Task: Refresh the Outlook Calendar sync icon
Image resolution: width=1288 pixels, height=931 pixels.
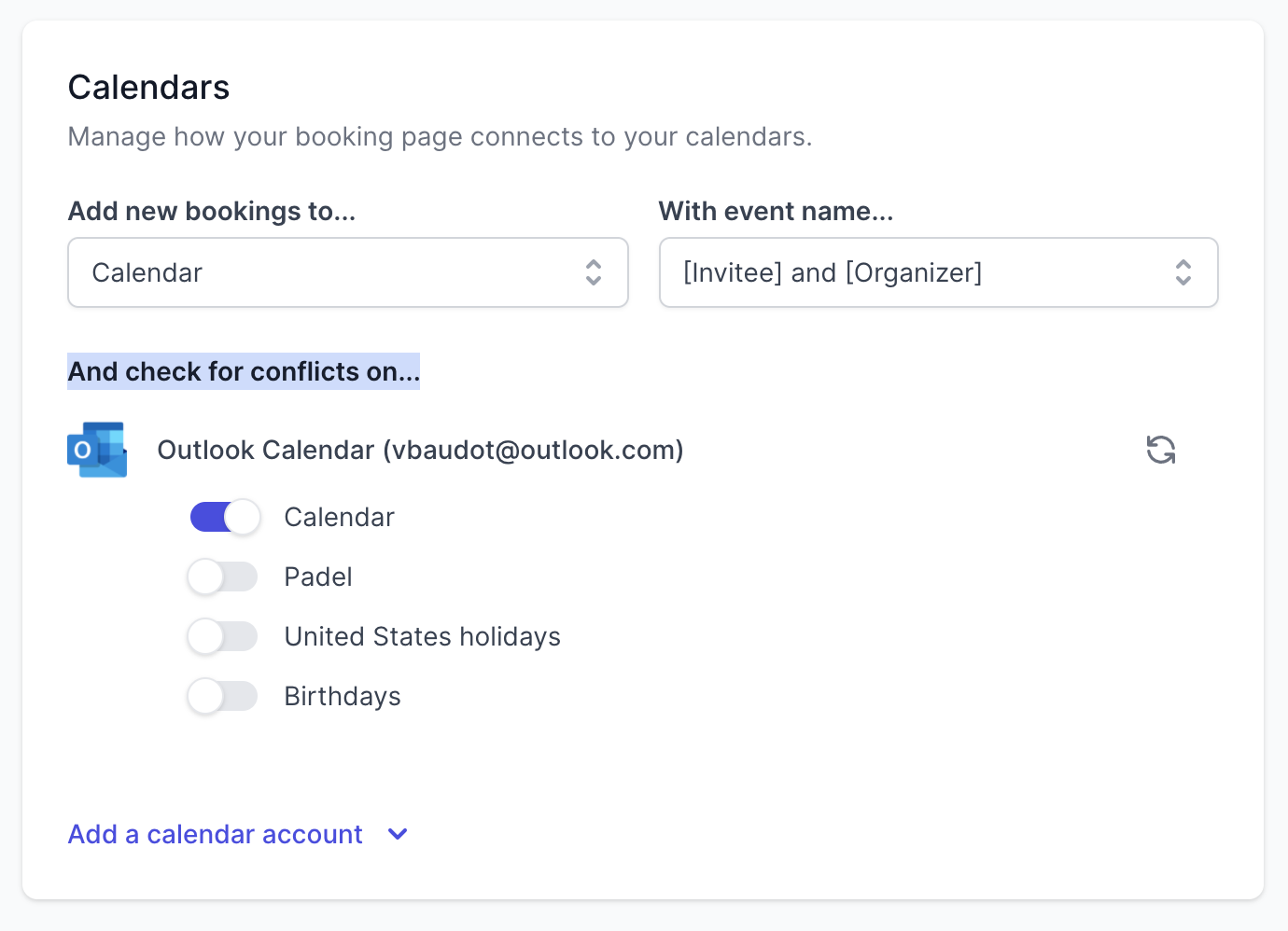Action: click(x=1161, y=450)
